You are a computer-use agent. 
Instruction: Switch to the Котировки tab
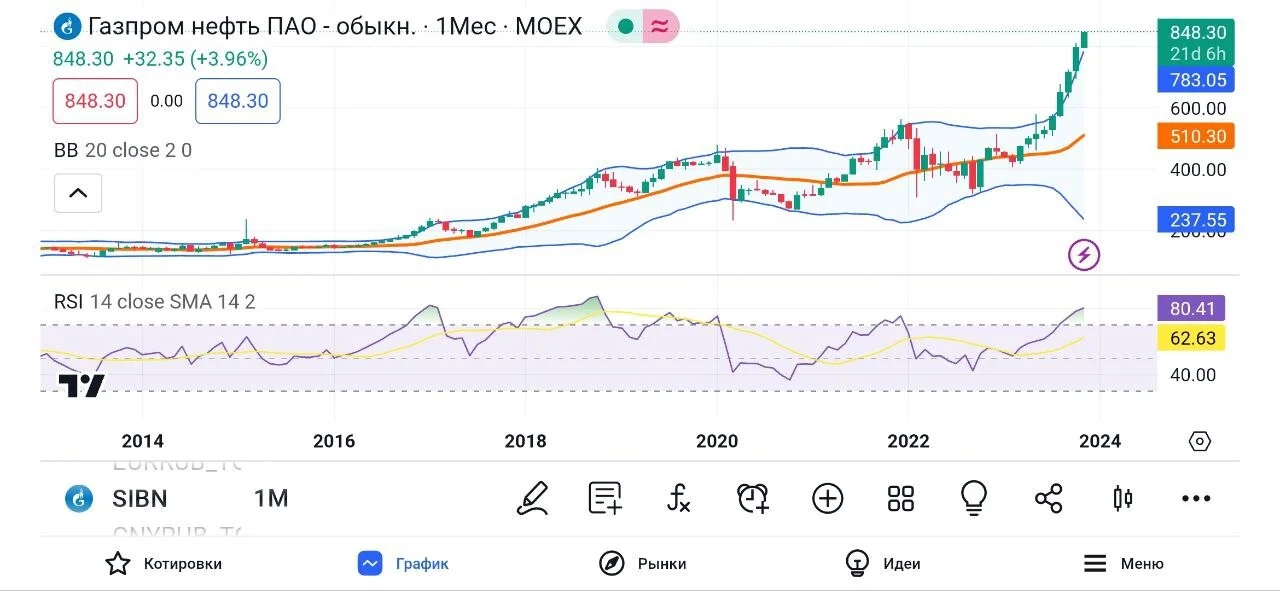click(x=164, y=563)
